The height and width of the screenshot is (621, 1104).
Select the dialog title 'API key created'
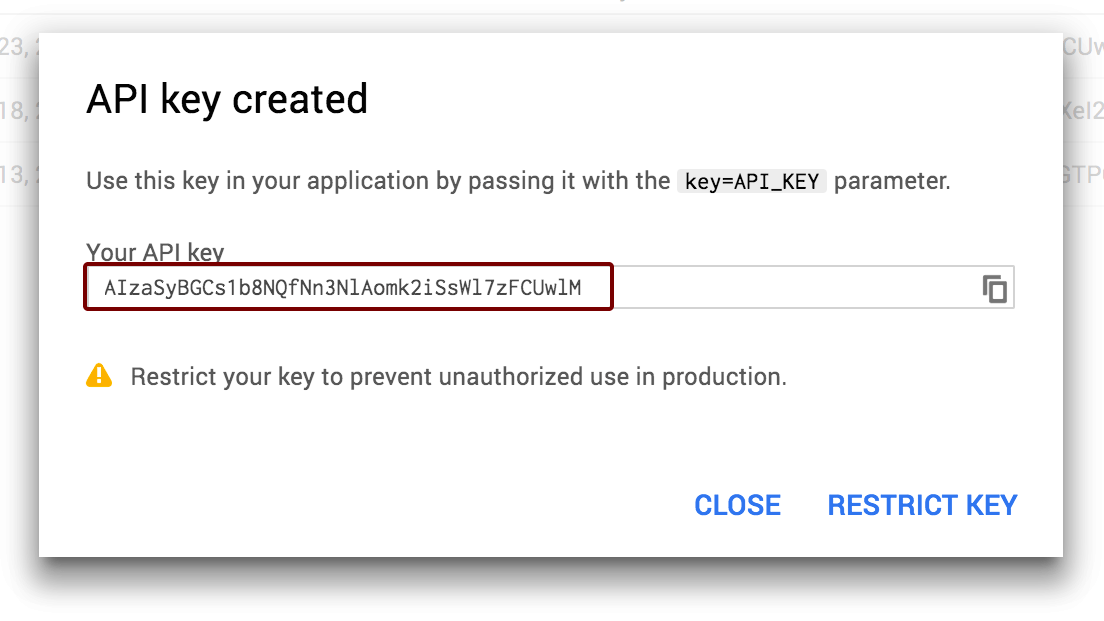click(228, 98)
